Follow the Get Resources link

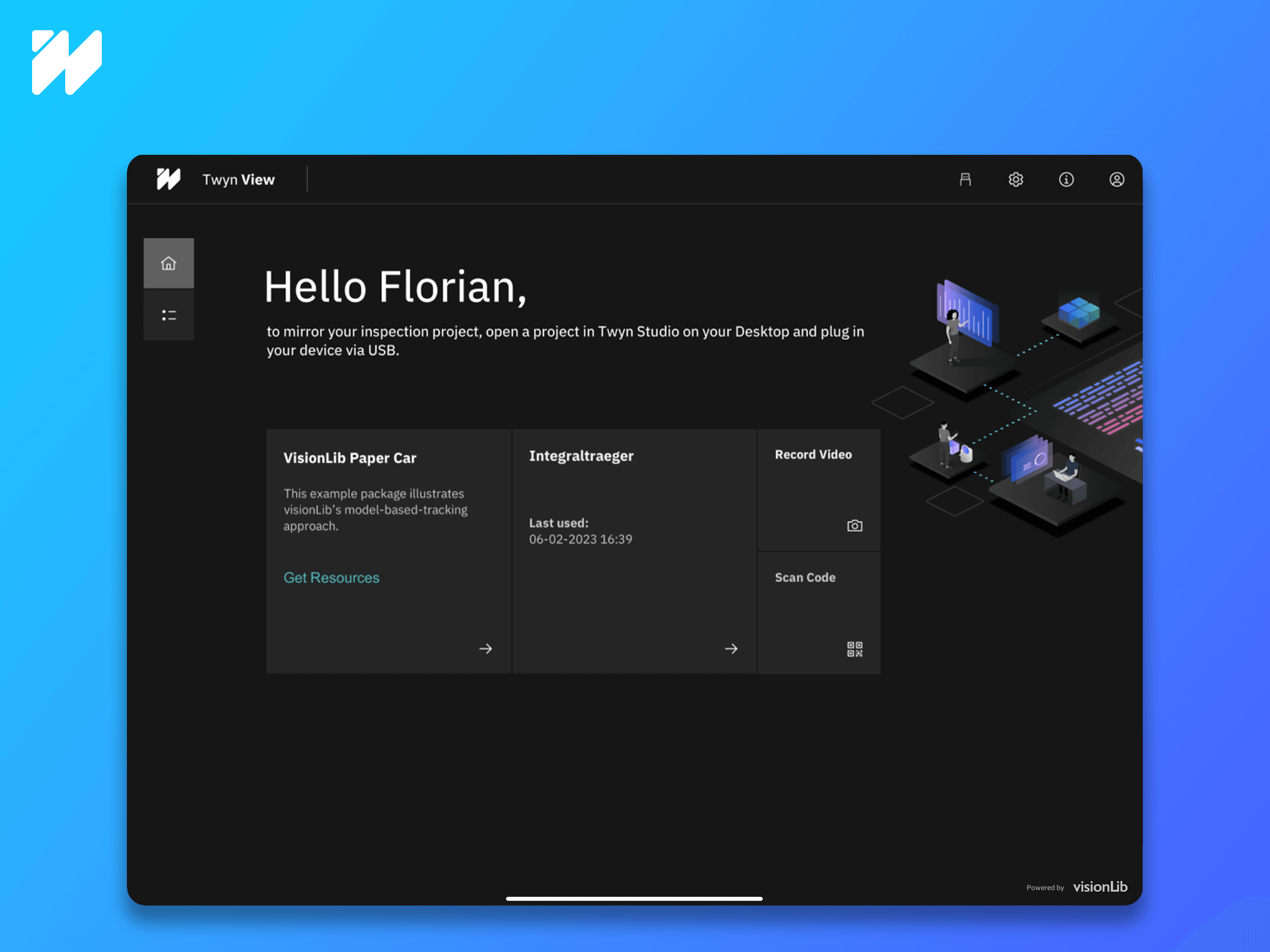tap(331, 578)
